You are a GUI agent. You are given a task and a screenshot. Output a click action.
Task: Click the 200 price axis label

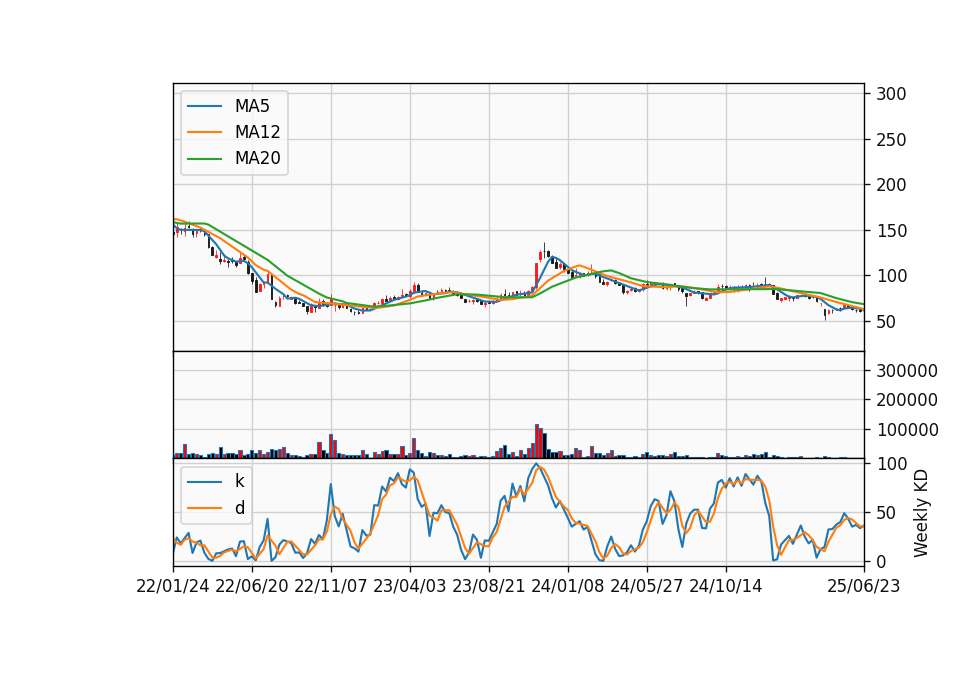click(x=891, y=185)
